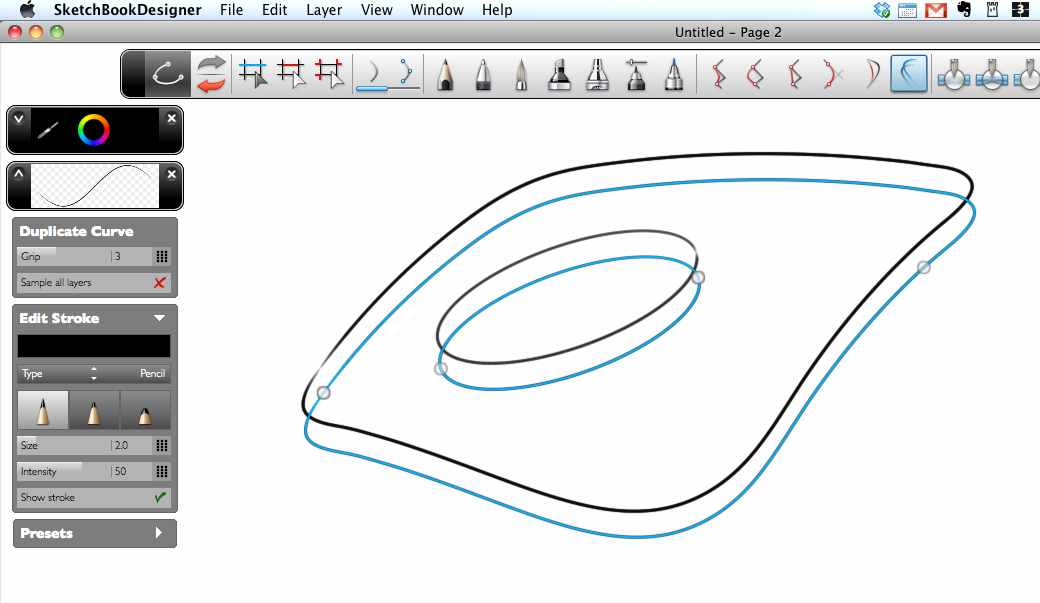Select the first crop-selection arrow toolbar icon

253,75
